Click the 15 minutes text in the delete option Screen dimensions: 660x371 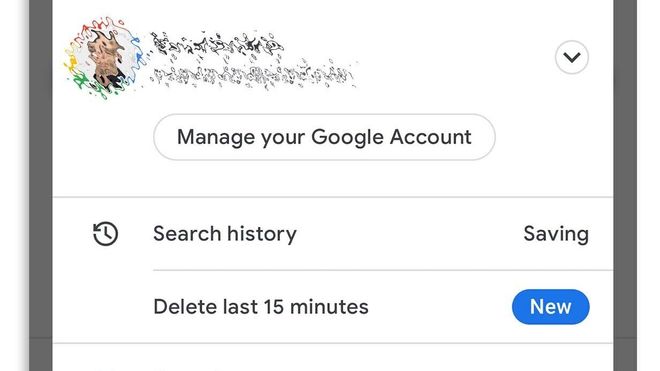pyautogui.click(x=316, y=307)
